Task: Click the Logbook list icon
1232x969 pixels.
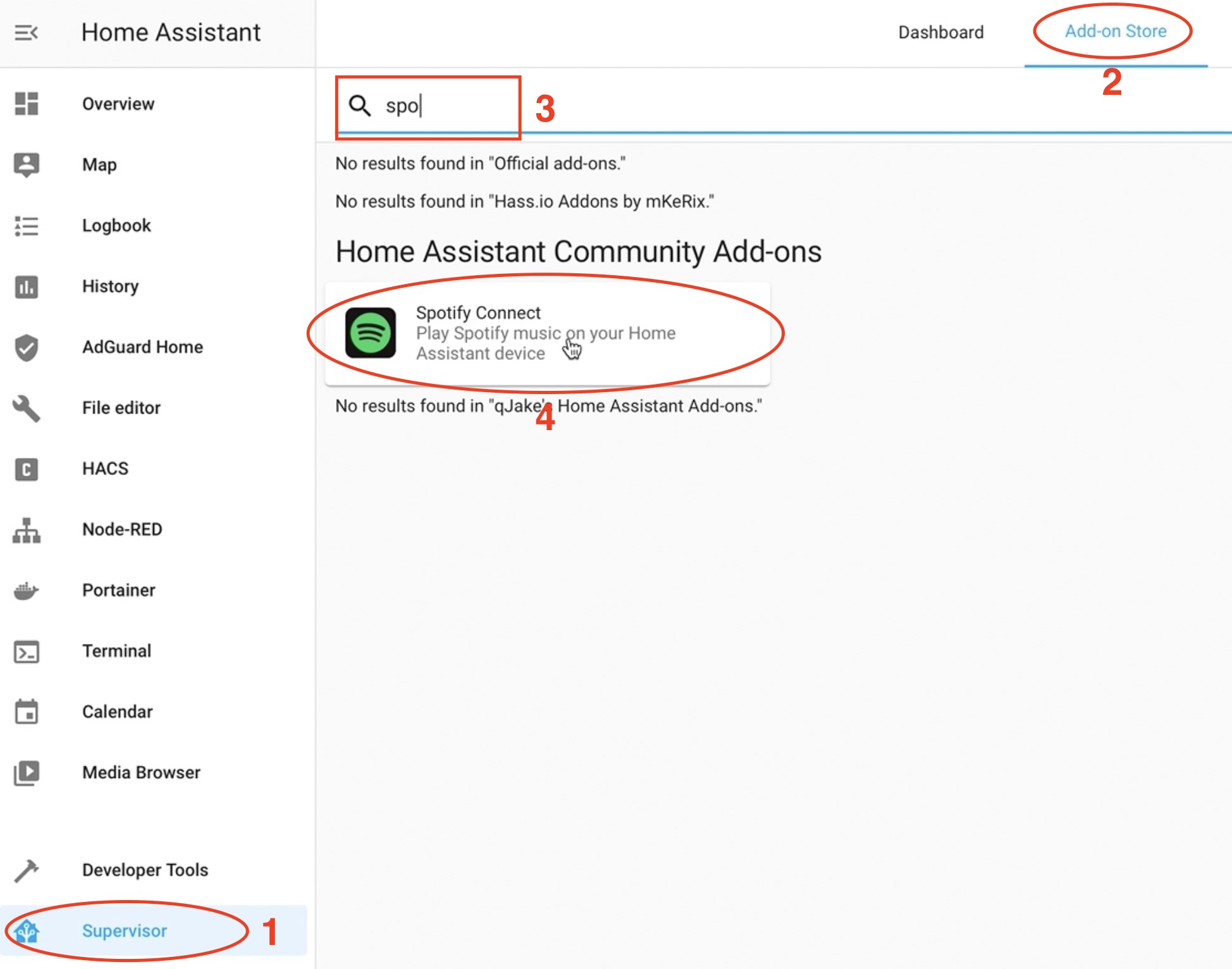Action: pos(27,226)
